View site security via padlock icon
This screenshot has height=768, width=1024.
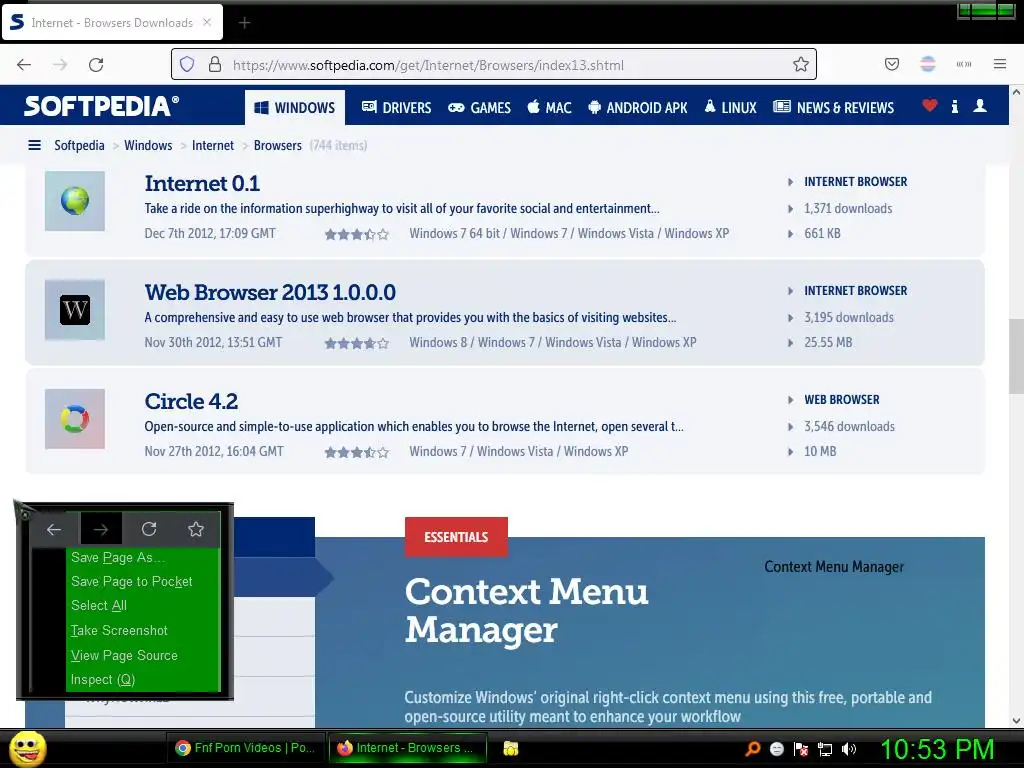pos(214,65)
